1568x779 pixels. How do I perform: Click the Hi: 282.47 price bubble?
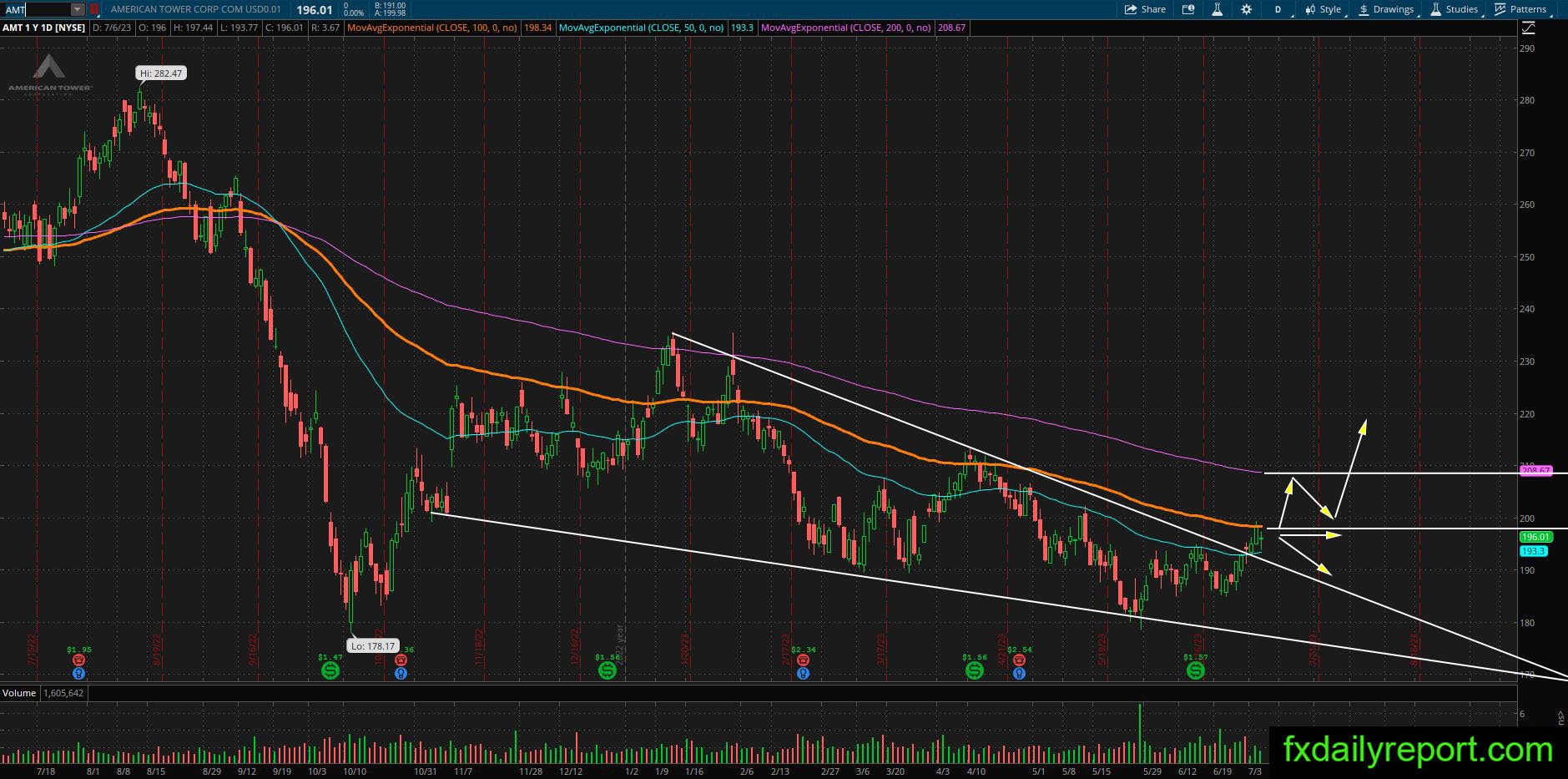[x=162, y=73]
